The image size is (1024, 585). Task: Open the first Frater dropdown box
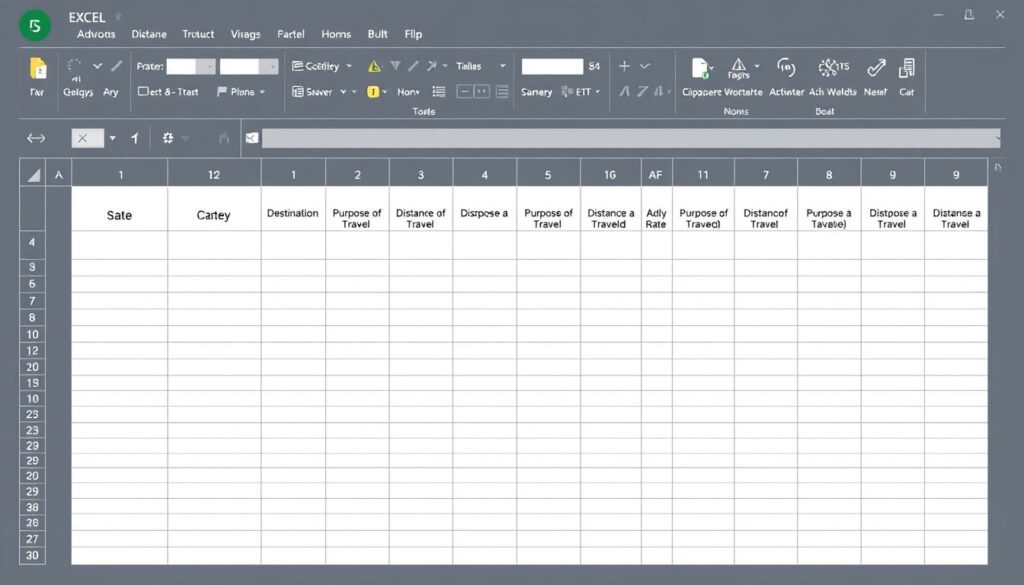(191, 66)
